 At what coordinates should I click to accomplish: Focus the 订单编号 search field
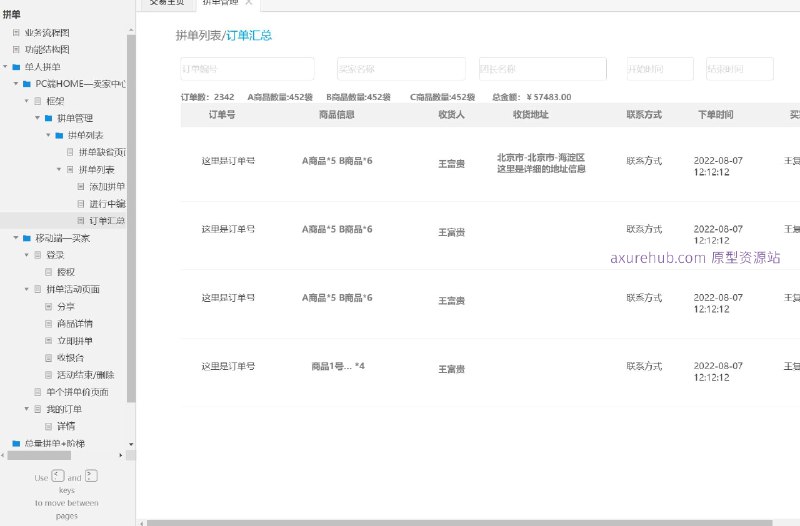(247, 69)
